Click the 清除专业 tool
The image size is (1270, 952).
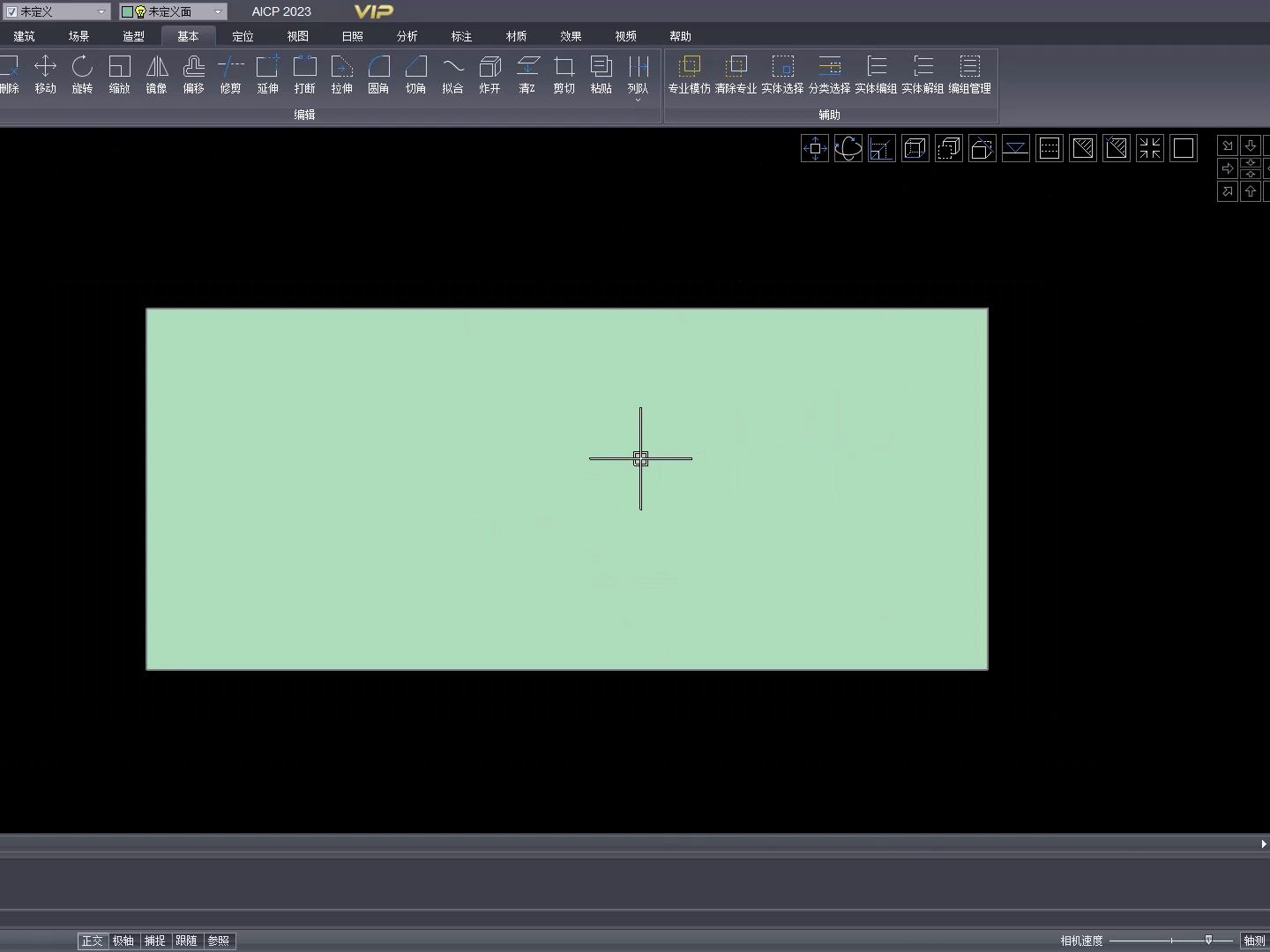pos(736,75)
